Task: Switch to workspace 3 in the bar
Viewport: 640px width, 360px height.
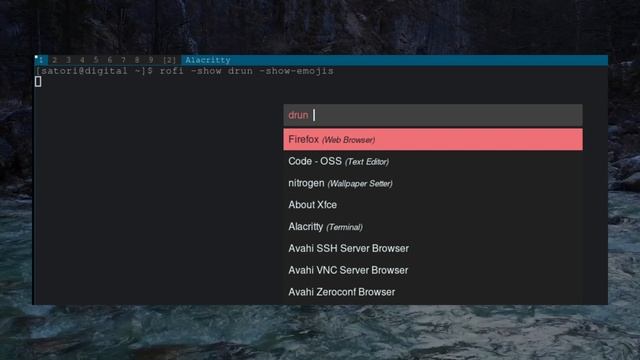Action: click(69, 60)
